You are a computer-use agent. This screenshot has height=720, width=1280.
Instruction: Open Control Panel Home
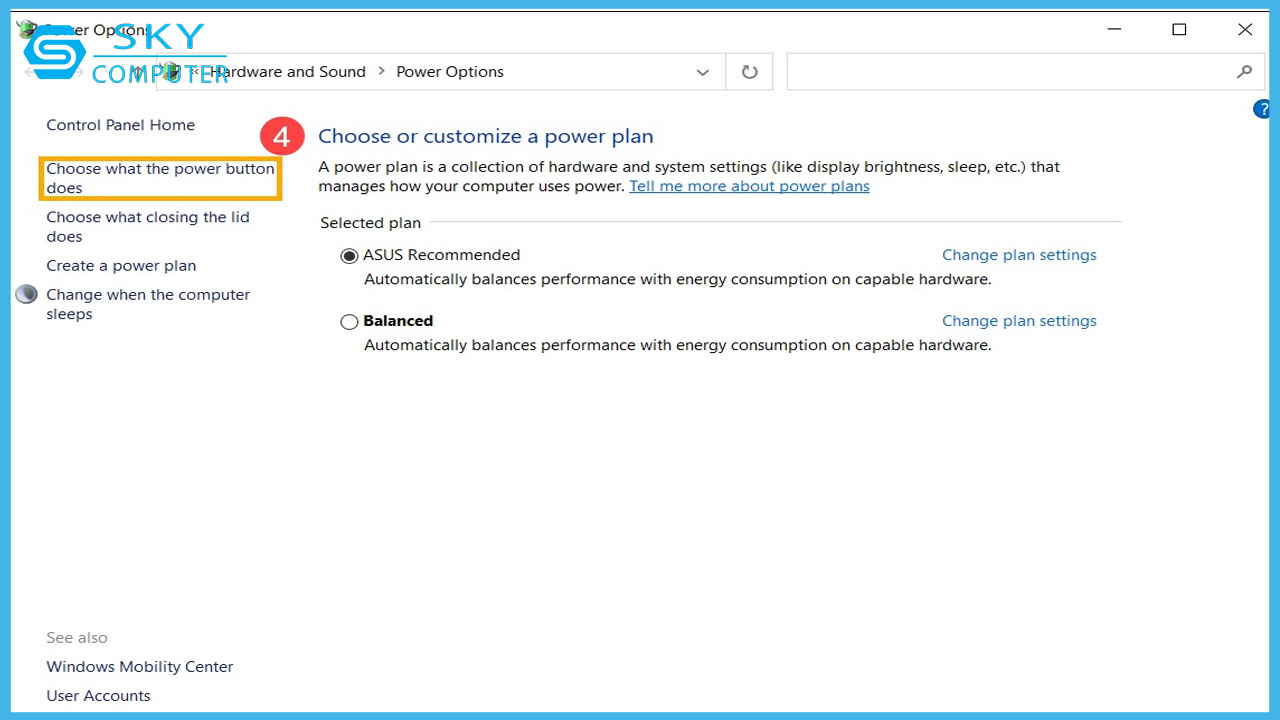120,125
